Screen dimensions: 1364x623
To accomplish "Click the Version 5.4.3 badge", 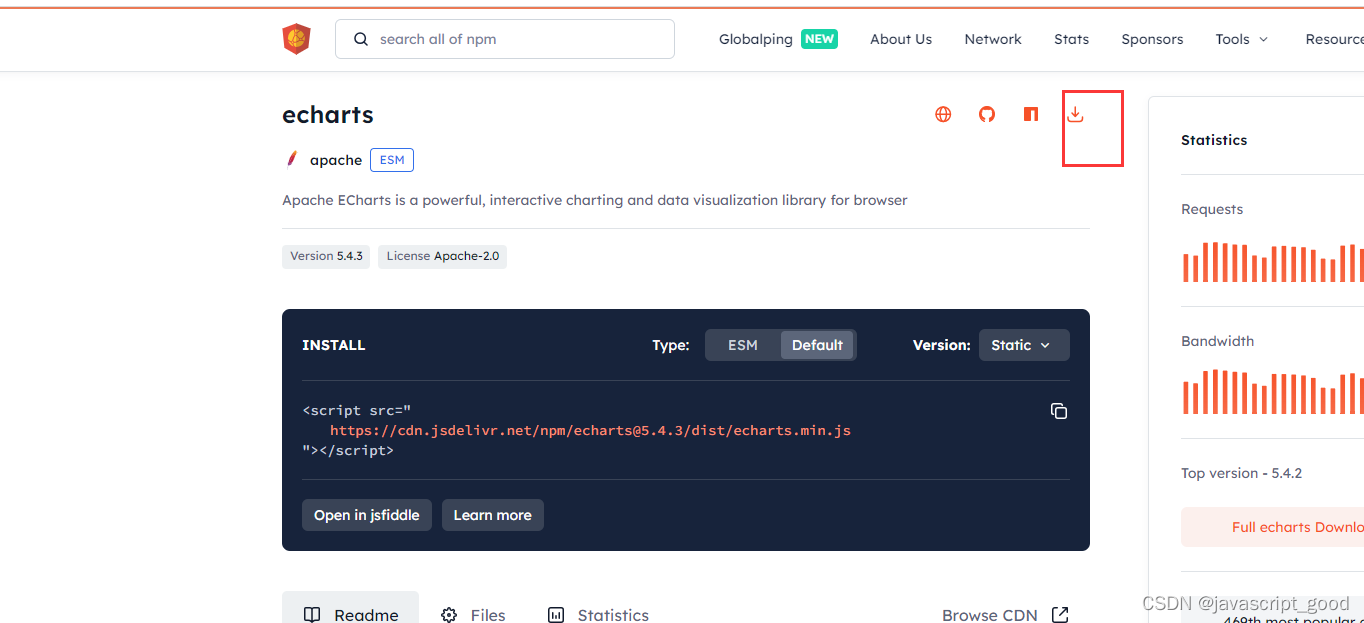I will click(x=326, y=256).
